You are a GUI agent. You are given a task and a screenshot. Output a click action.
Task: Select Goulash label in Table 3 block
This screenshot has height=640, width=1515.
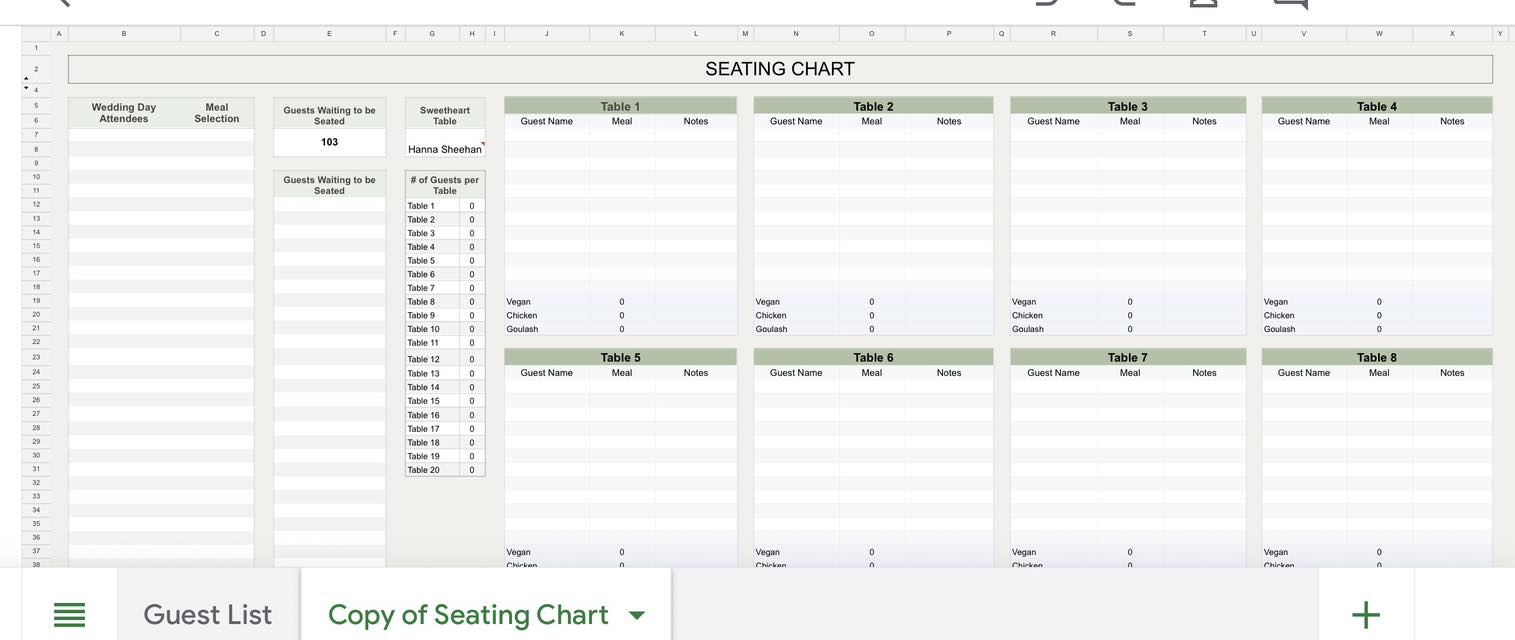[x=1028, y=329]
